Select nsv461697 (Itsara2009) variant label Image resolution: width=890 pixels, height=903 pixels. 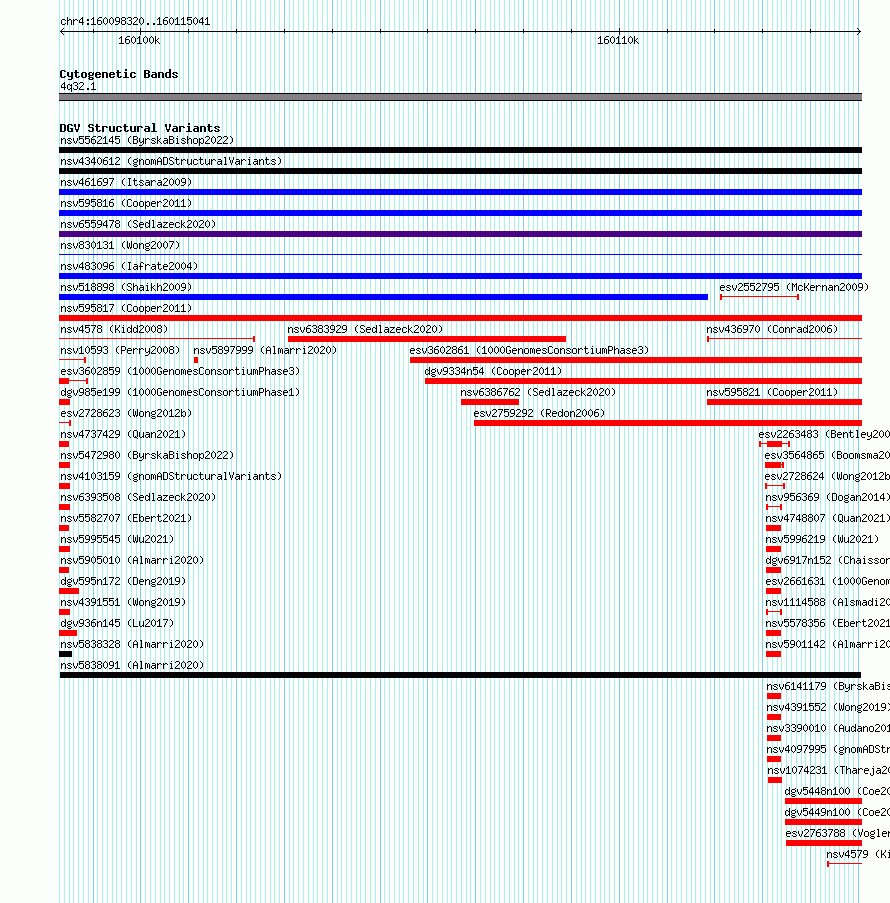(x=126, y=182)
